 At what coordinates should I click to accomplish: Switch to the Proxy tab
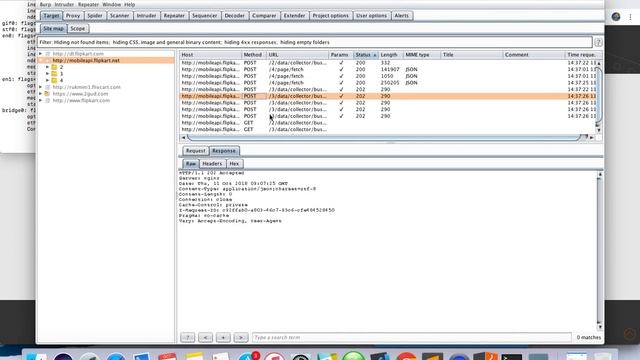[73, 16]
